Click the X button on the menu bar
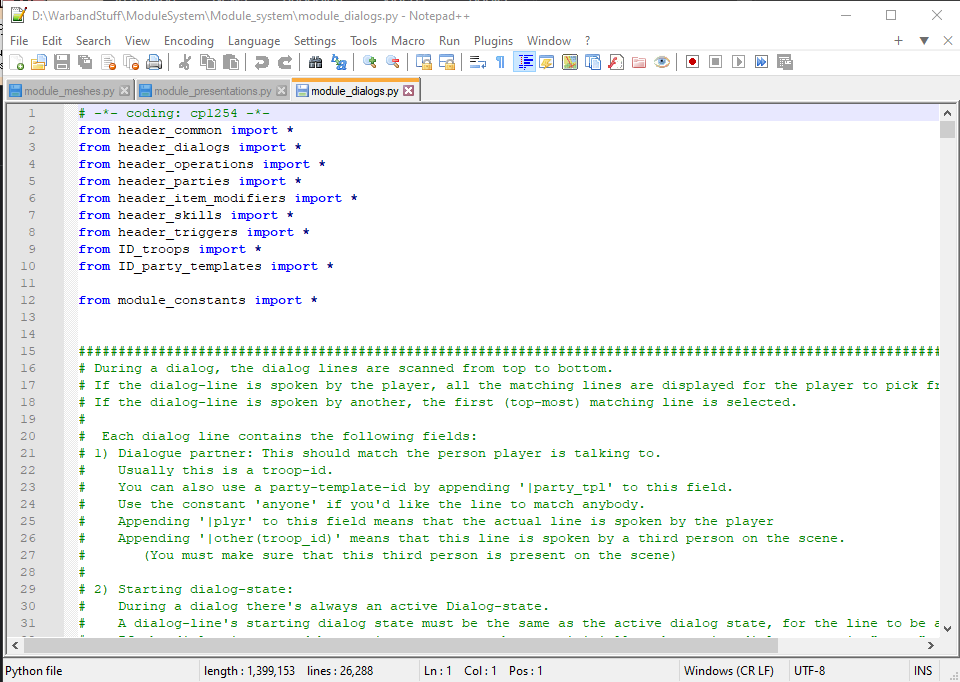The height and width of the screenshot is (682, 960). point(948,40)
